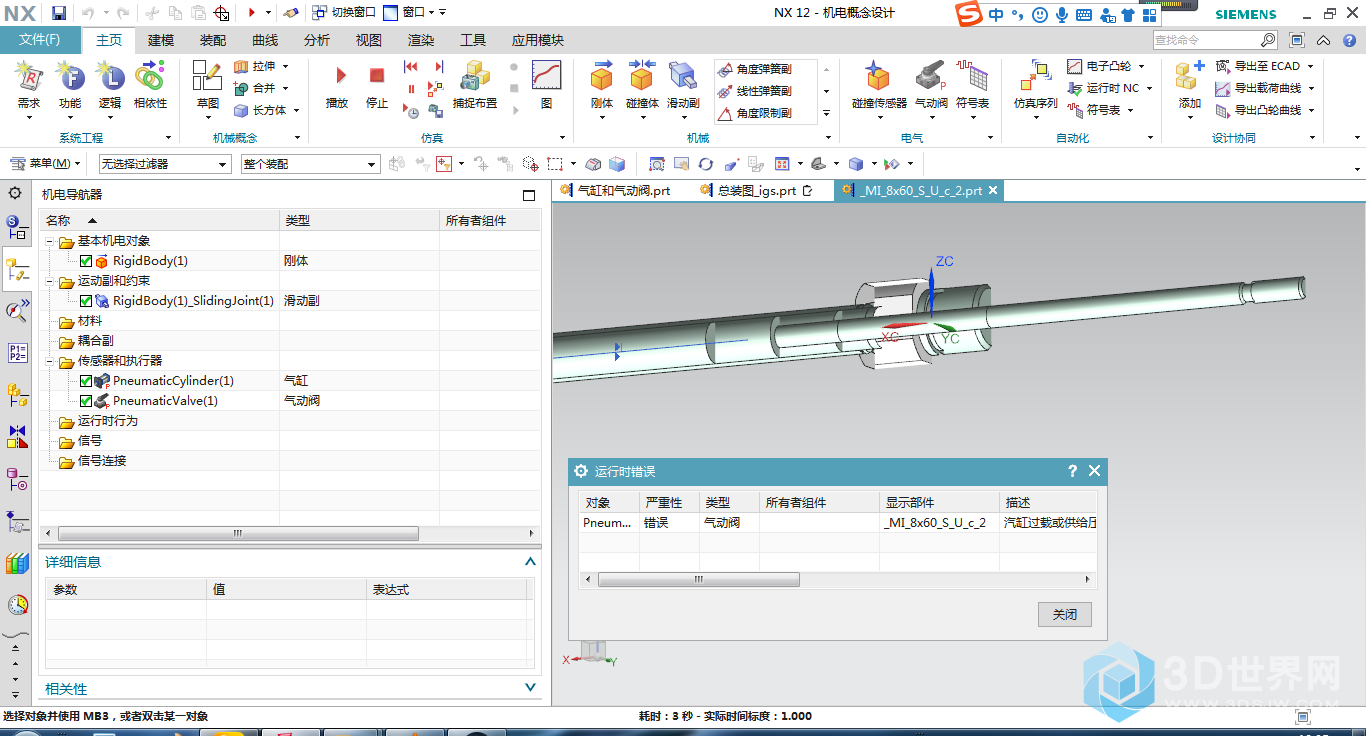Open the 气缸和气动阀.prt document tab
The height and width of the screenshot is (736, 1366).
(615, 190)
